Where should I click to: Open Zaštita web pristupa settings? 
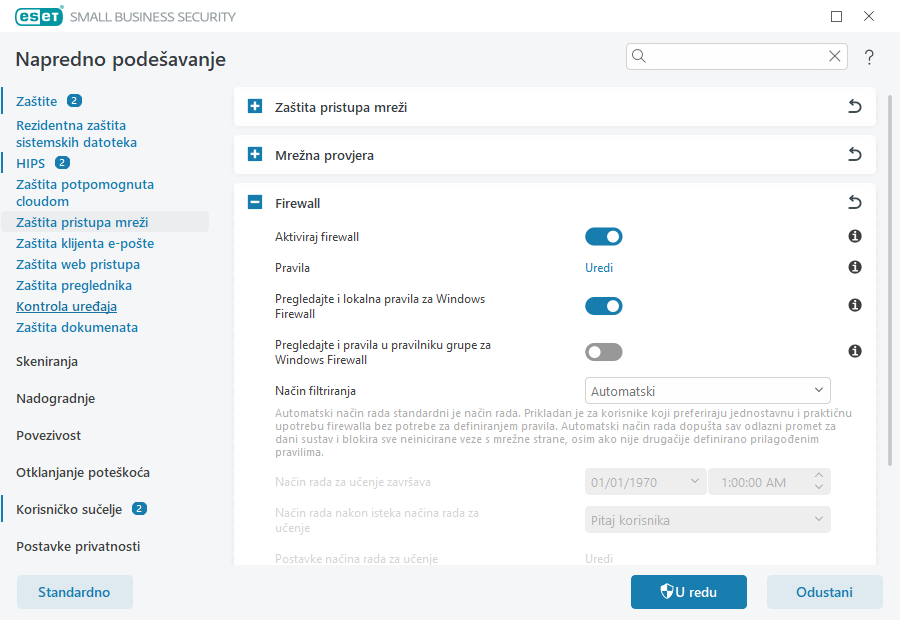pyautogui.click(x=69, y=264)
